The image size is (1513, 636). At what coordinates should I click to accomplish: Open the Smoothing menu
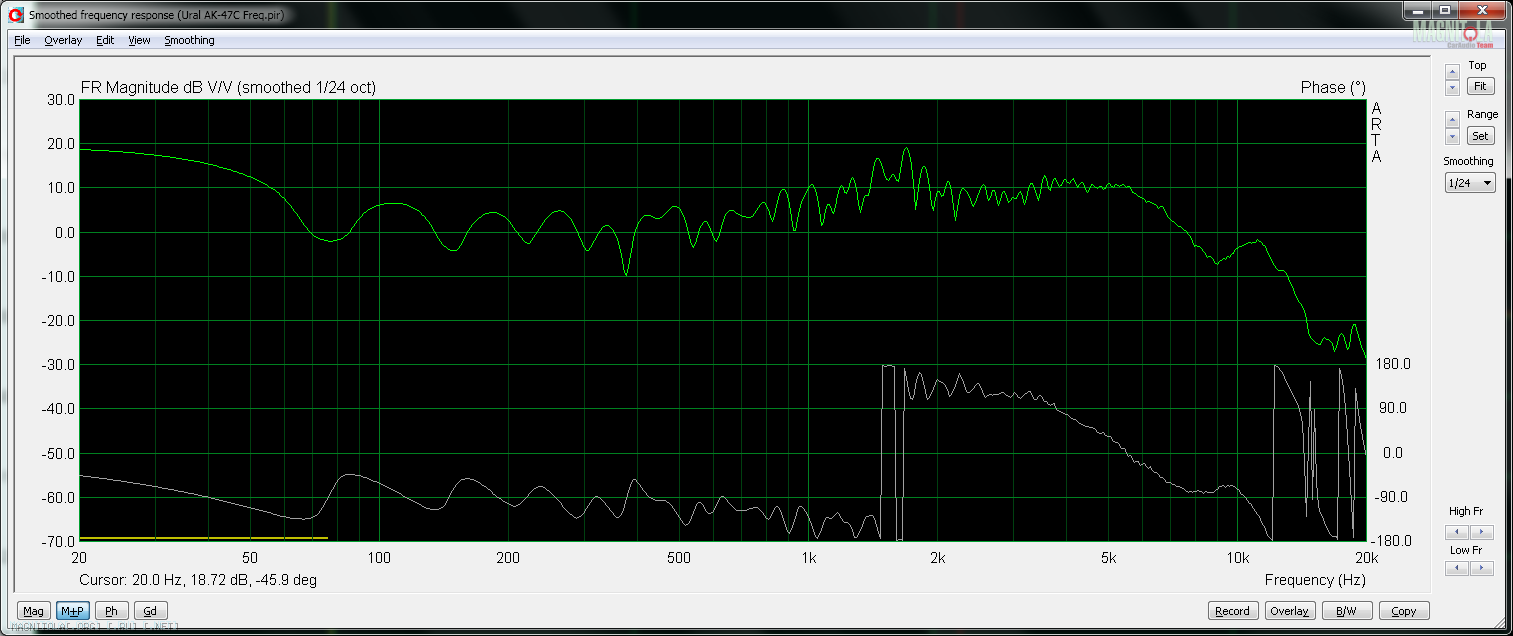point(189,40)
